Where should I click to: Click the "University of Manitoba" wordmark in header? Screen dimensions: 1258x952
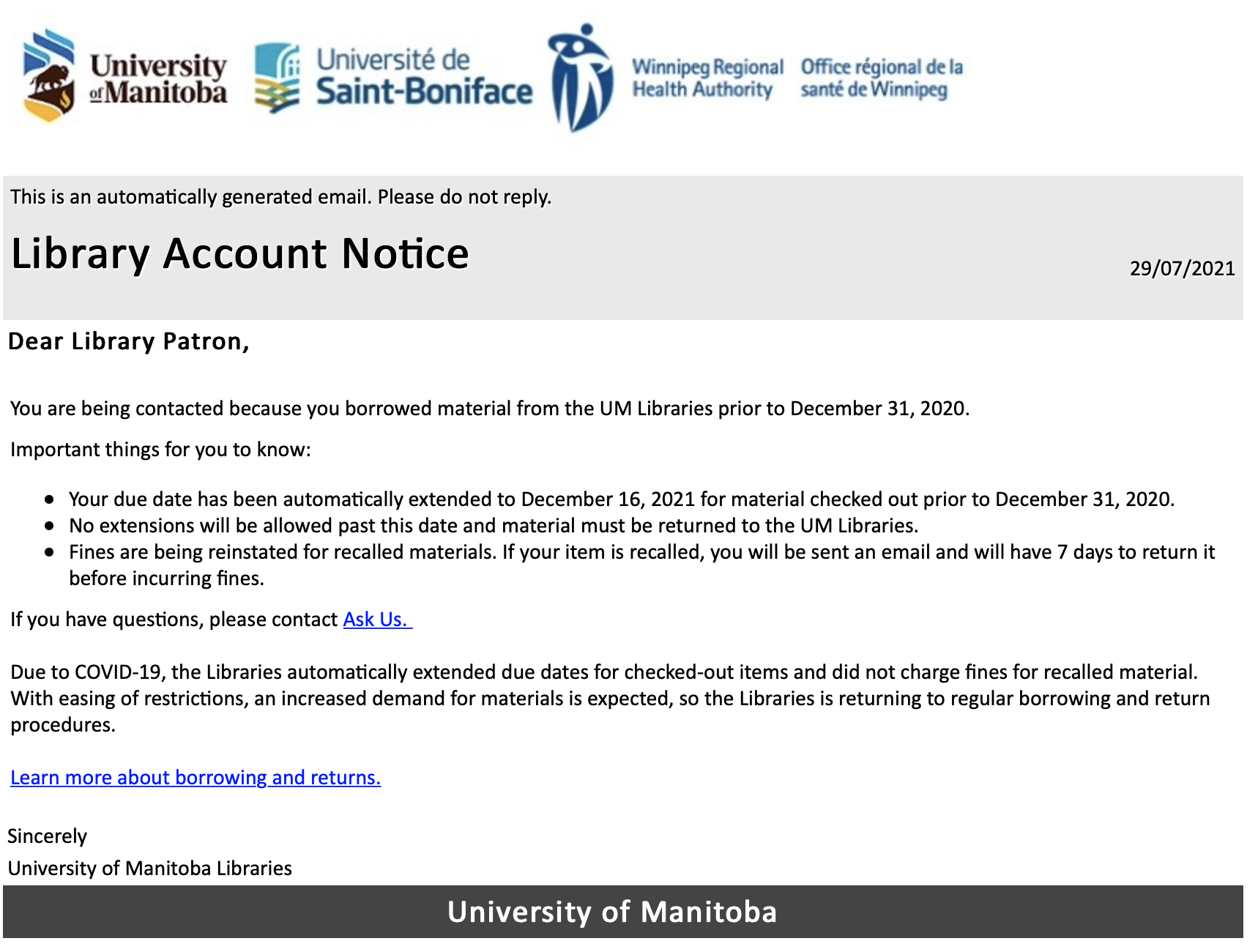point(158,79)
